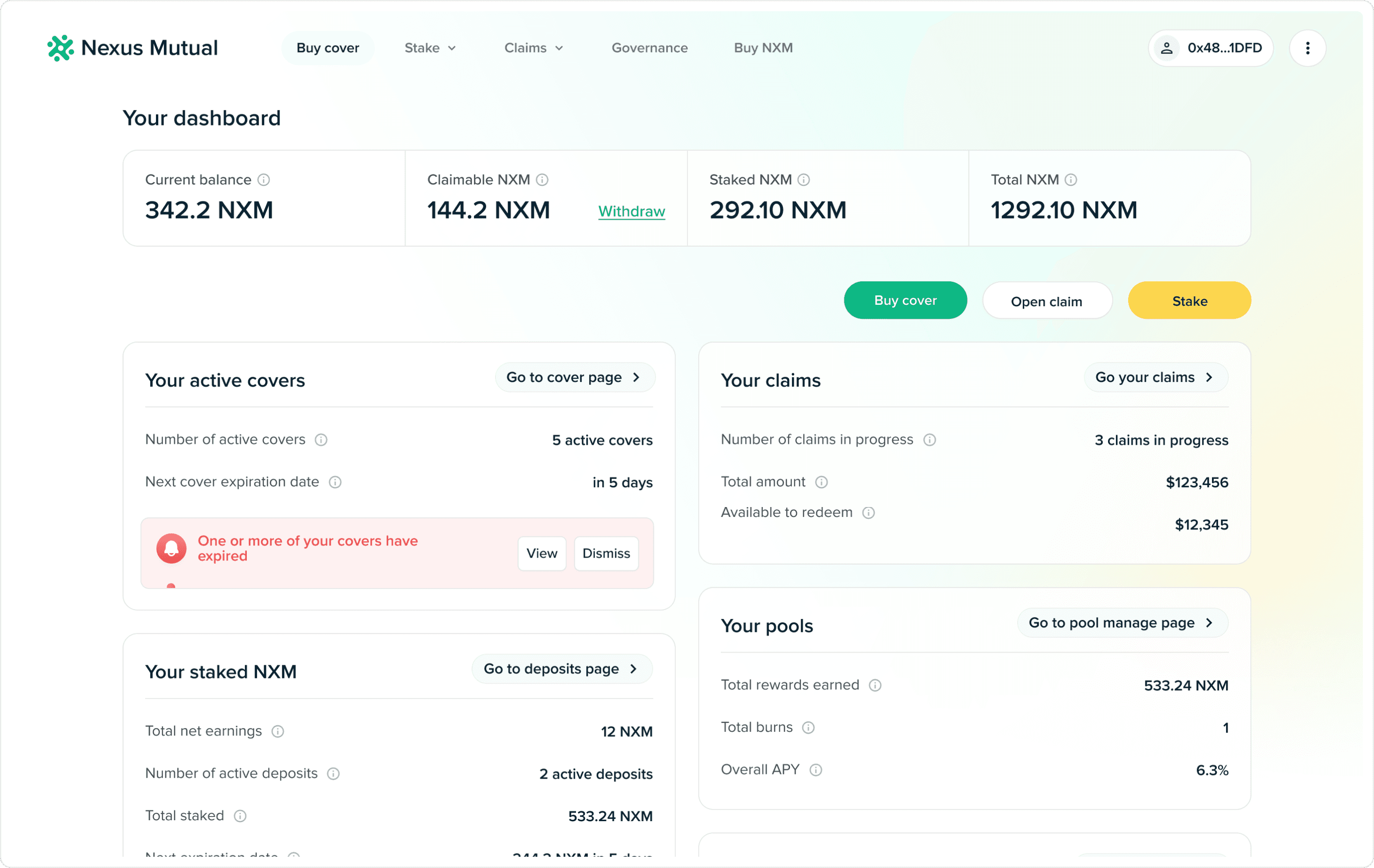
Task: Click the info icon beside Staked NXM
Action: tap(804, 180)
